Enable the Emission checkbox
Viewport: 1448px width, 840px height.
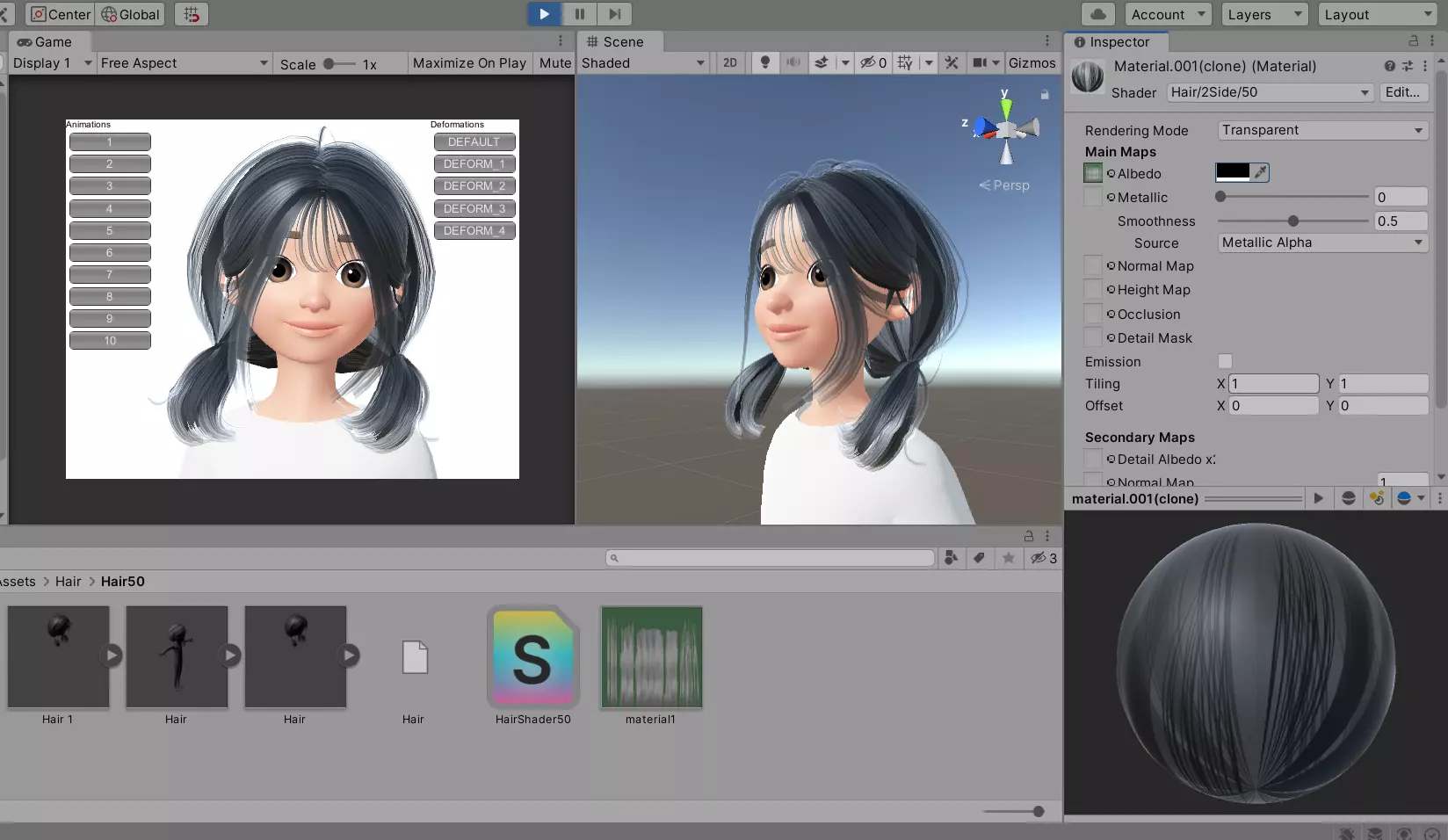1225,361
